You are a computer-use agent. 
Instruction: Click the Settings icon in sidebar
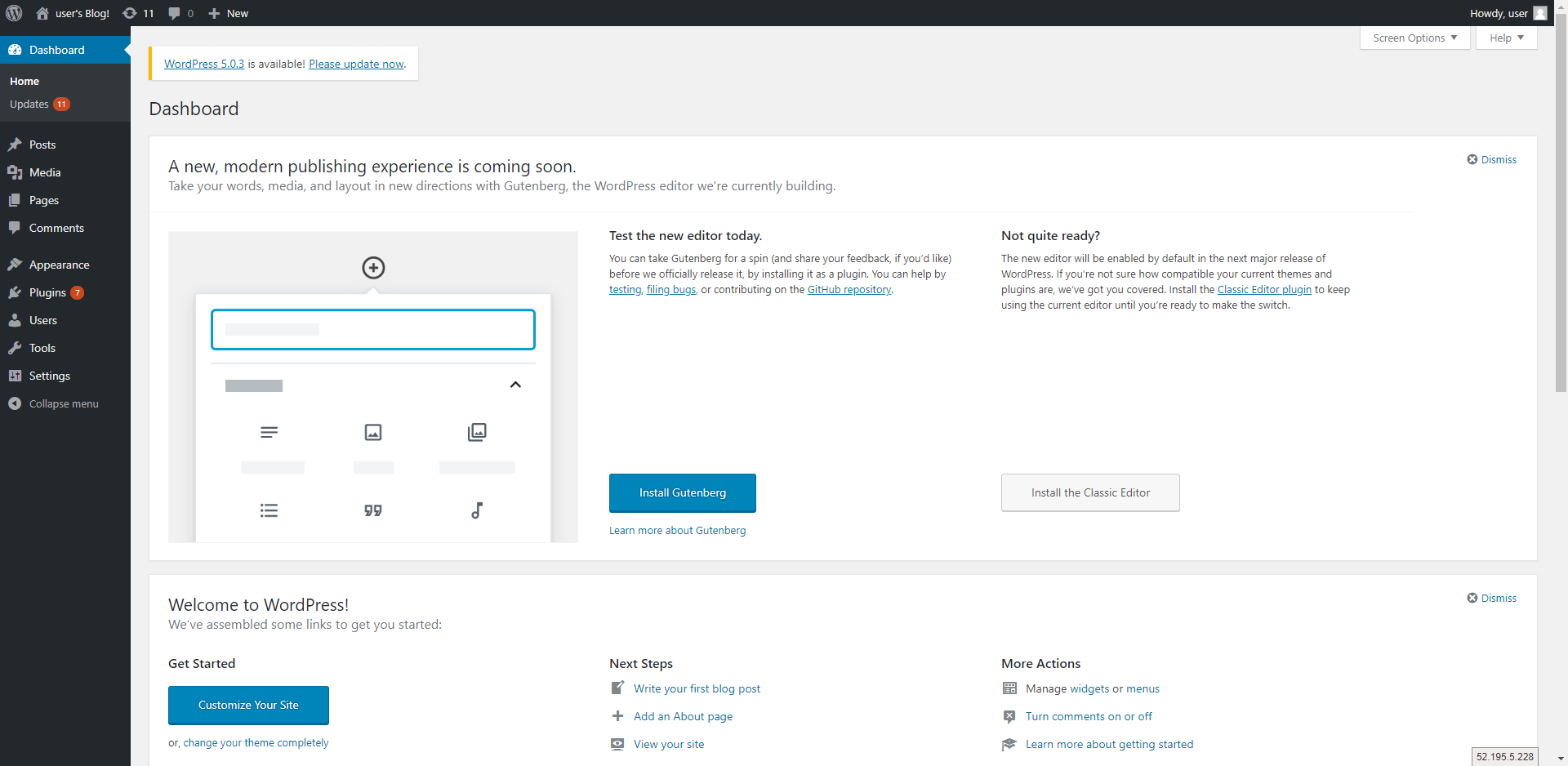[15, 376]
